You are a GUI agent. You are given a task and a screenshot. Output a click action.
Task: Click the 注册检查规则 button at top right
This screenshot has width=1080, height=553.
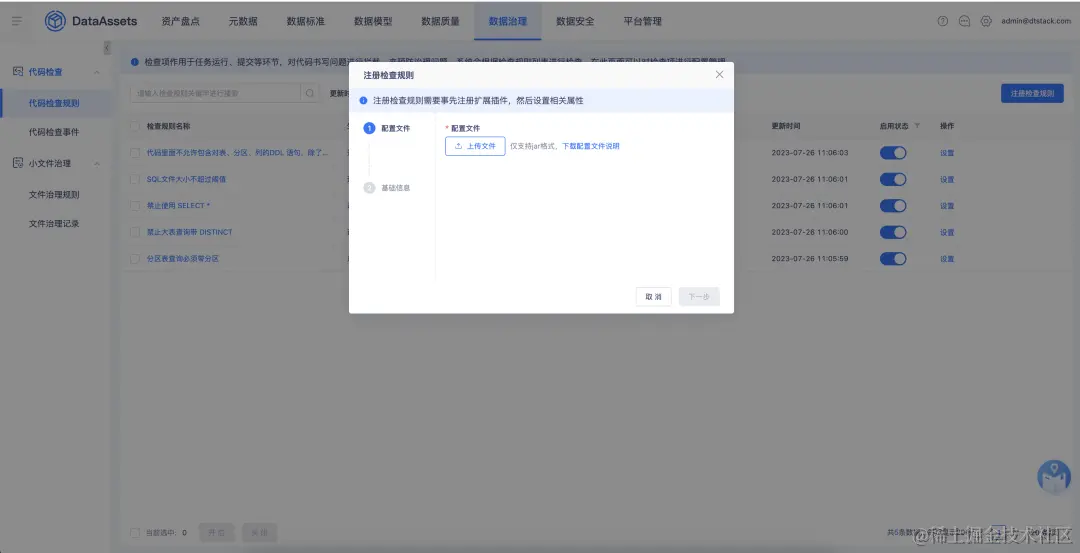(x=1032, y=93)
